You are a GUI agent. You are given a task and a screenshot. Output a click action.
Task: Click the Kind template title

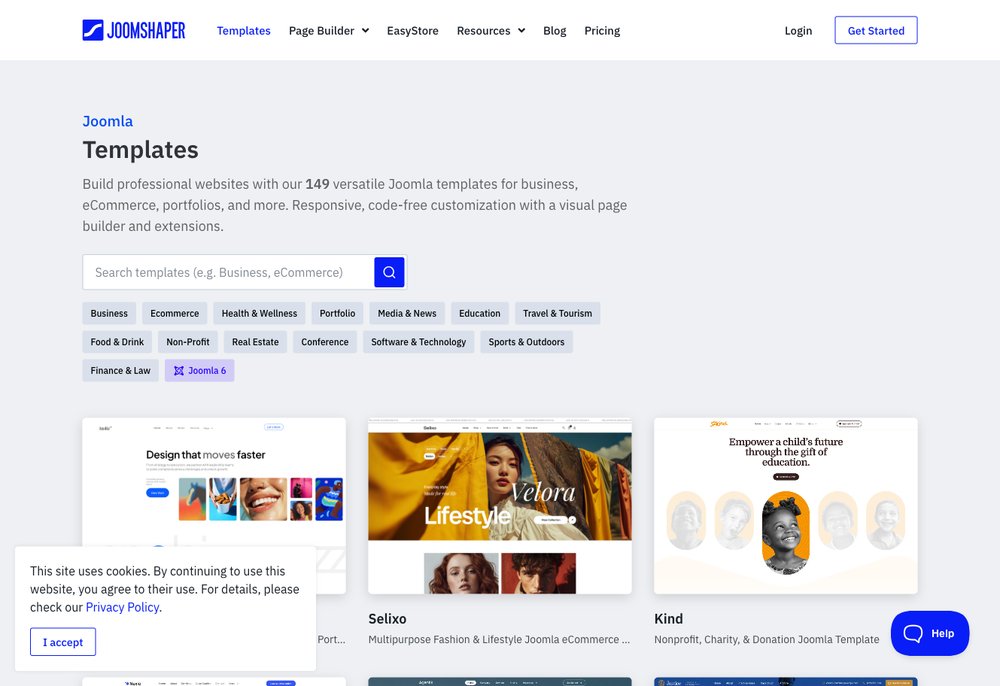tap(668, 618)
